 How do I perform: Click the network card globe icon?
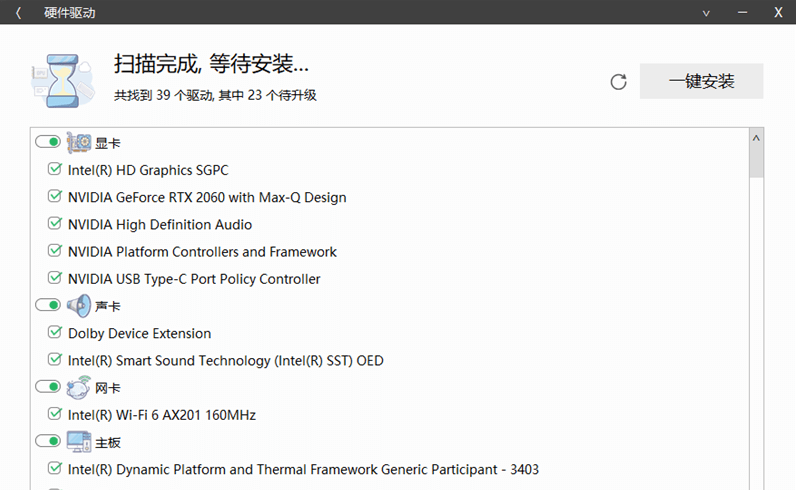tap(78, 387)
